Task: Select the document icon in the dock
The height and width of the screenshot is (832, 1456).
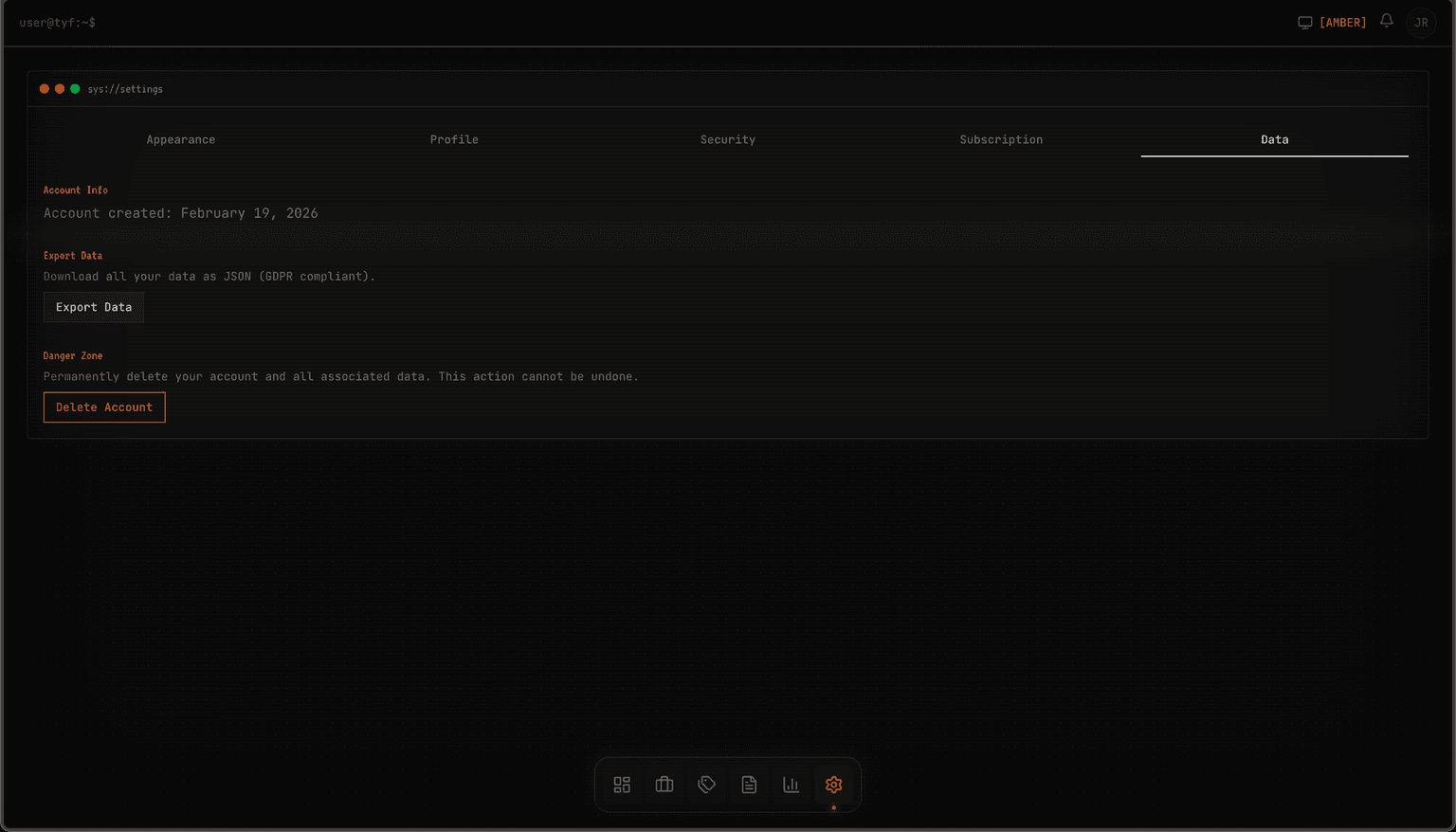Action: [x=749, y=785]
